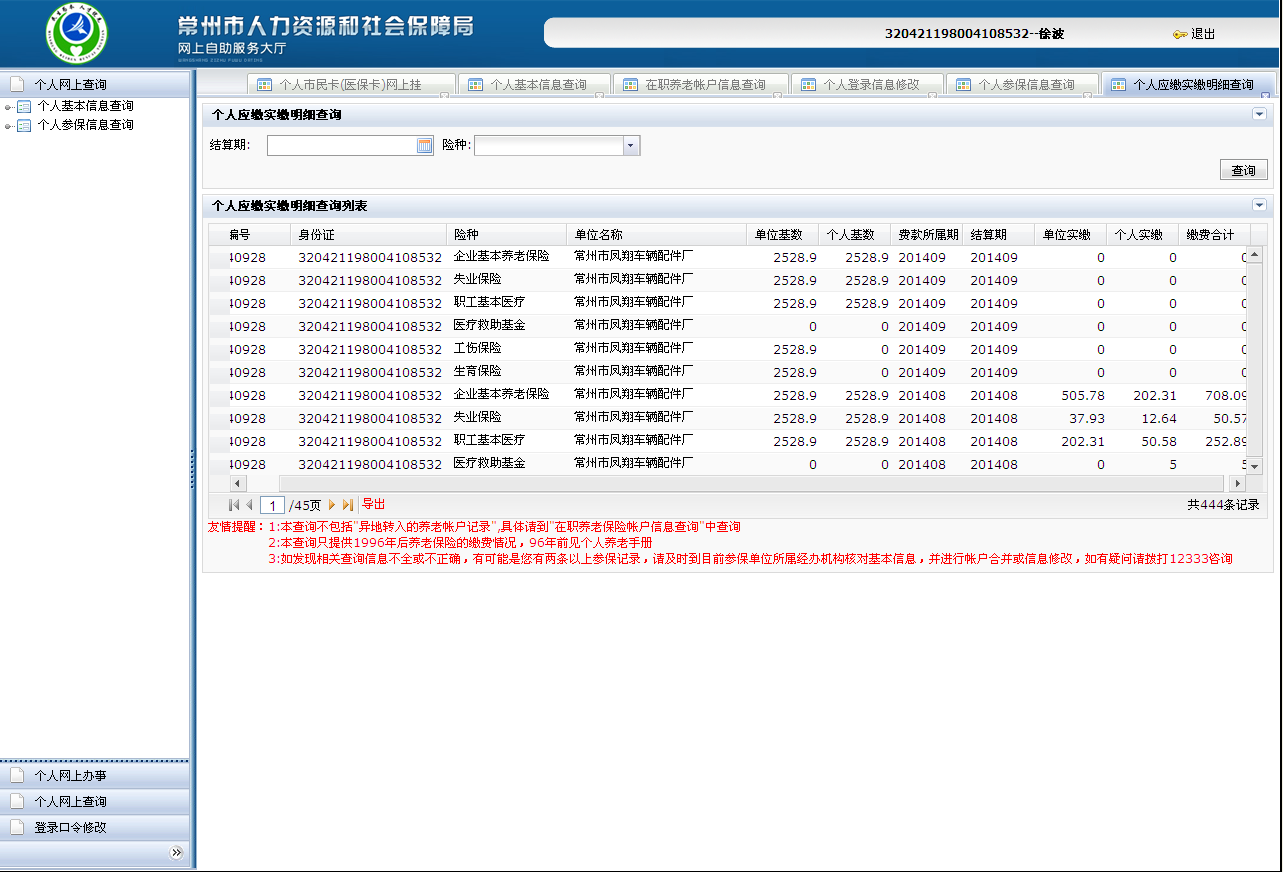Click the page icon of 登录口令修改 panel
The height and width of the screenshot is (872, 1284).
point(17,827)
